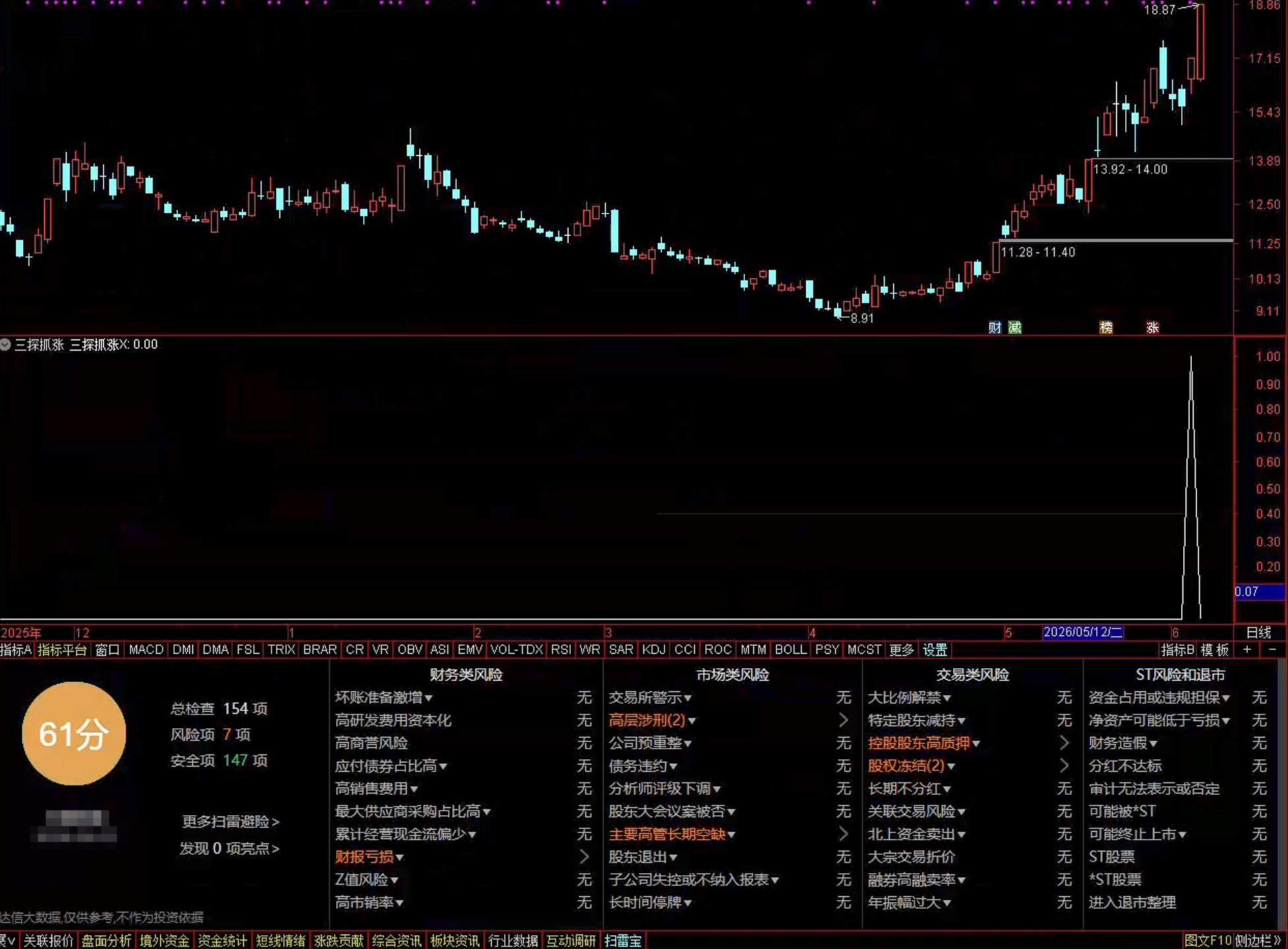This screenshot has height=949, width=1288.
Task: Click the 13.92 - 14.00 gap label
Action: coord(1130,169)
